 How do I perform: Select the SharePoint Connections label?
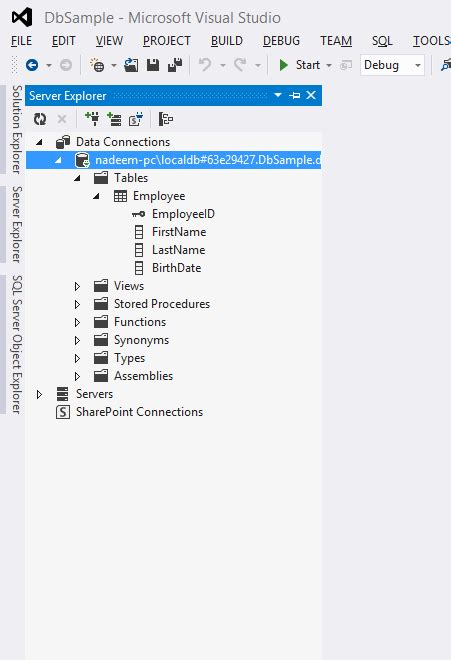click(x=139, y=412)
